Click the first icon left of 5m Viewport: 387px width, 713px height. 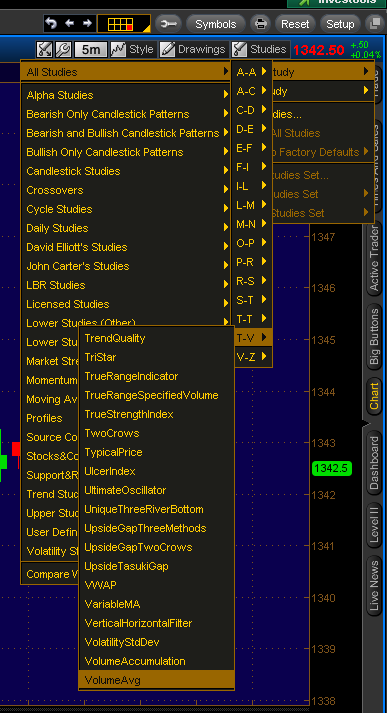click(45, 49)
